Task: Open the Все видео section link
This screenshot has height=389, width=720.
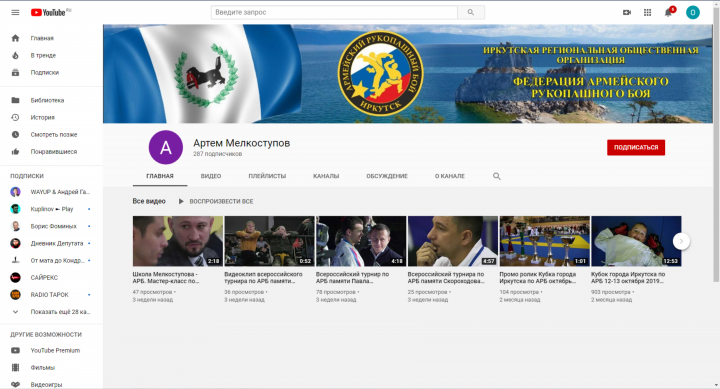Action: tap(149, 201)
